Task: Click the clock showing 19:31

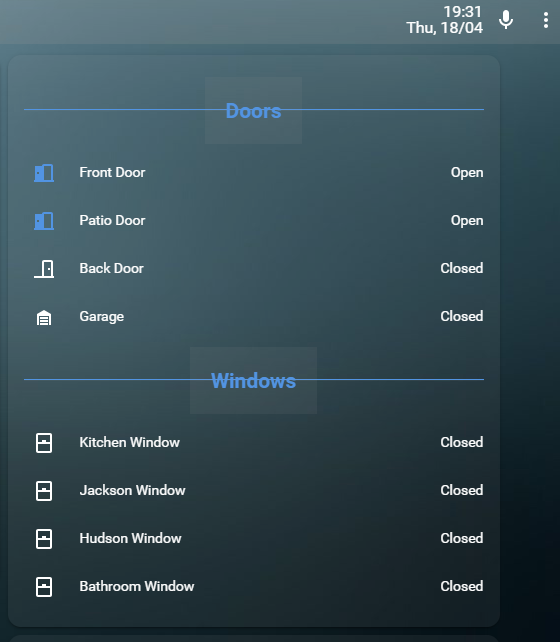Action: tap(463, 11)
